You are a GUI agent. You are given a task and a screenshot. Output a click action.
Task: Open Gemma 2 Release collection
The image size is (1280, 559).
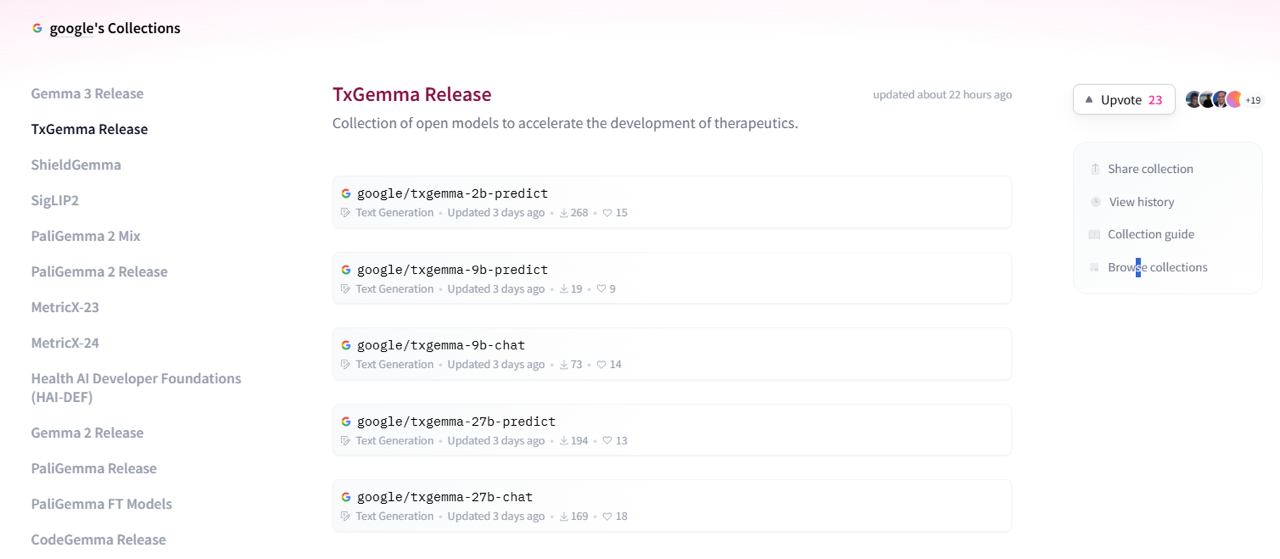[x=87, y=433]
